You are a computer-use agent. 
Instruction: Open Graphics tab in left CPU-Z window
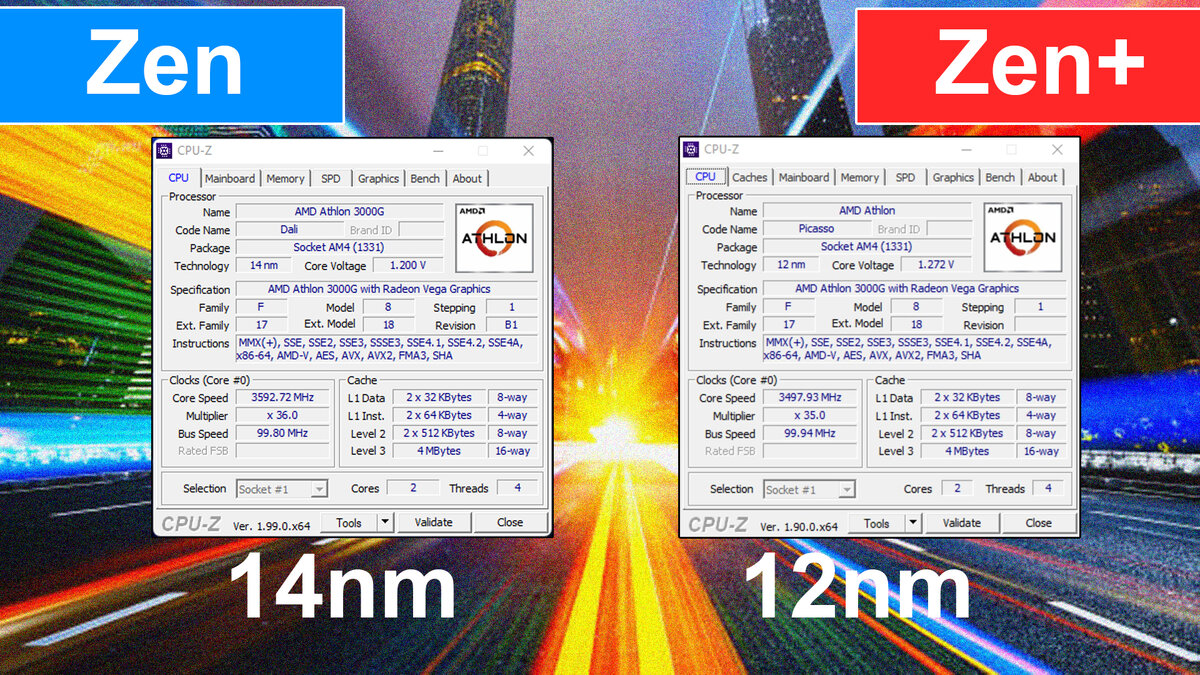click(379, 179)
